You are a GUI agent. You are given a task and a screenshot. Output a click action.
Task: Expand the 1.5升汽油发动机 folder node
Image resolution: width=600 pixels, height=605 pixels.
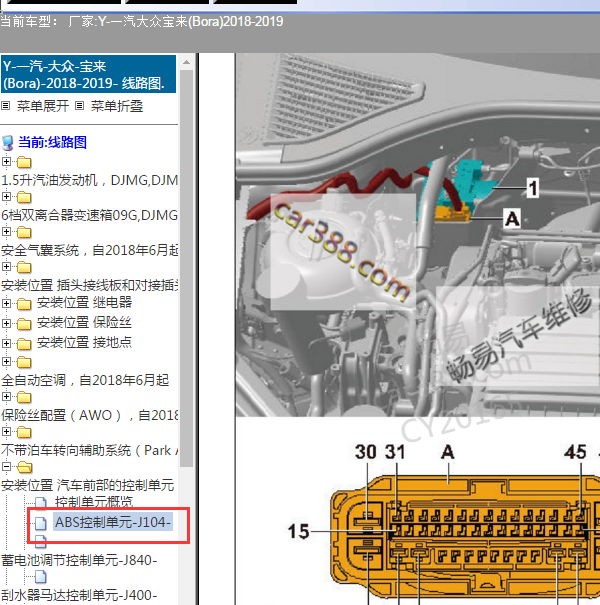tap(6, 161)
